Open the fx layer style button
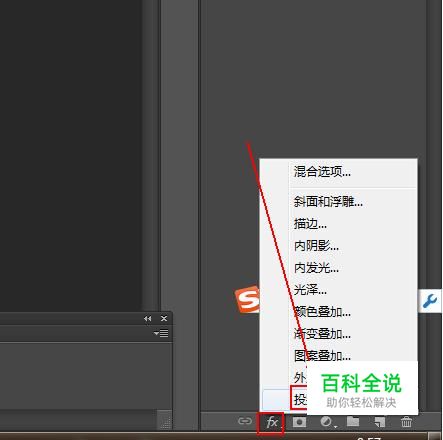 pos(272,422)
